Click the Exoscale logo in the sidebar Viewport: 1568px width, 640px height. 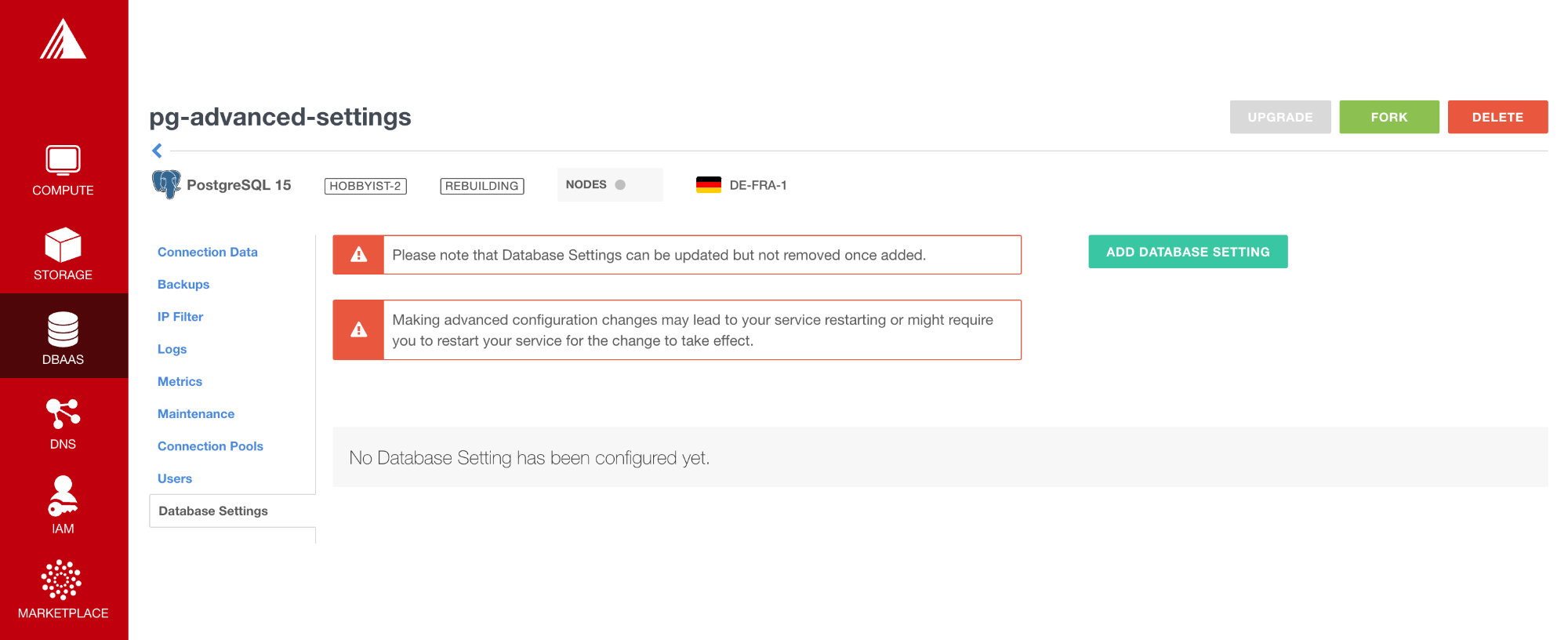coord(63,39)
